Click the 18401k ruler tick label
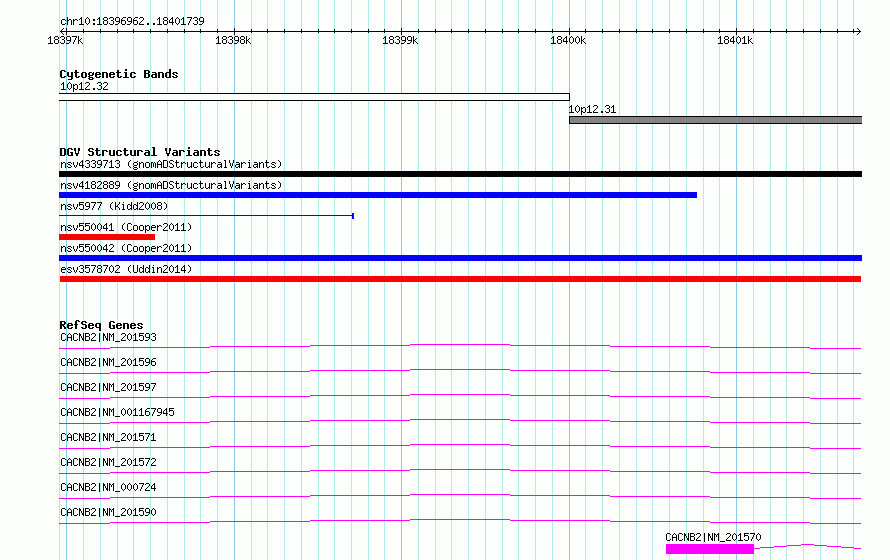 (x=735, y=40)
